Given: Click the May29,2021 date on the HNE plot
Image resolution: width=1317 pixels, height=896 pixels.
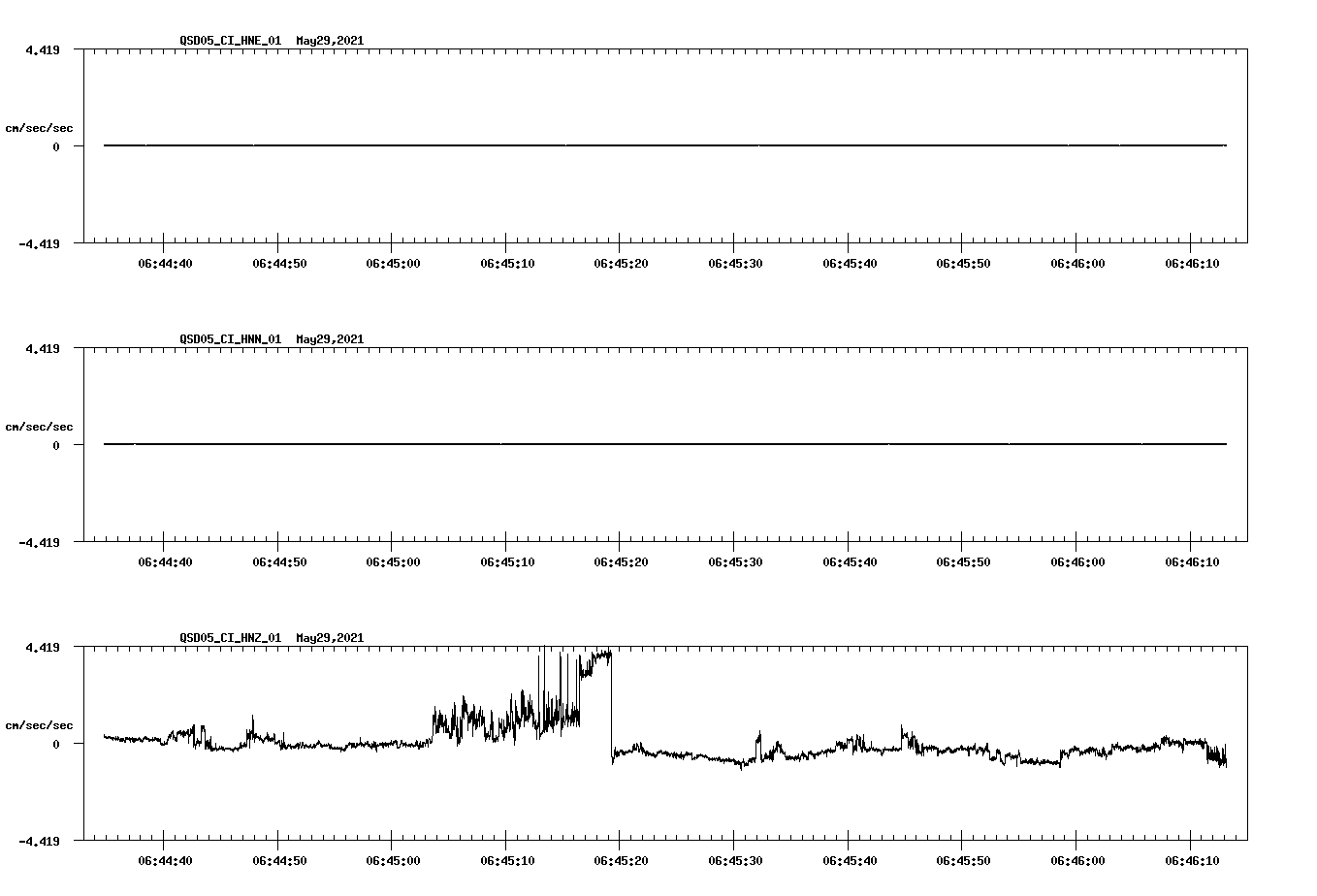Looking at the screenshot, I should coord(330,42).
